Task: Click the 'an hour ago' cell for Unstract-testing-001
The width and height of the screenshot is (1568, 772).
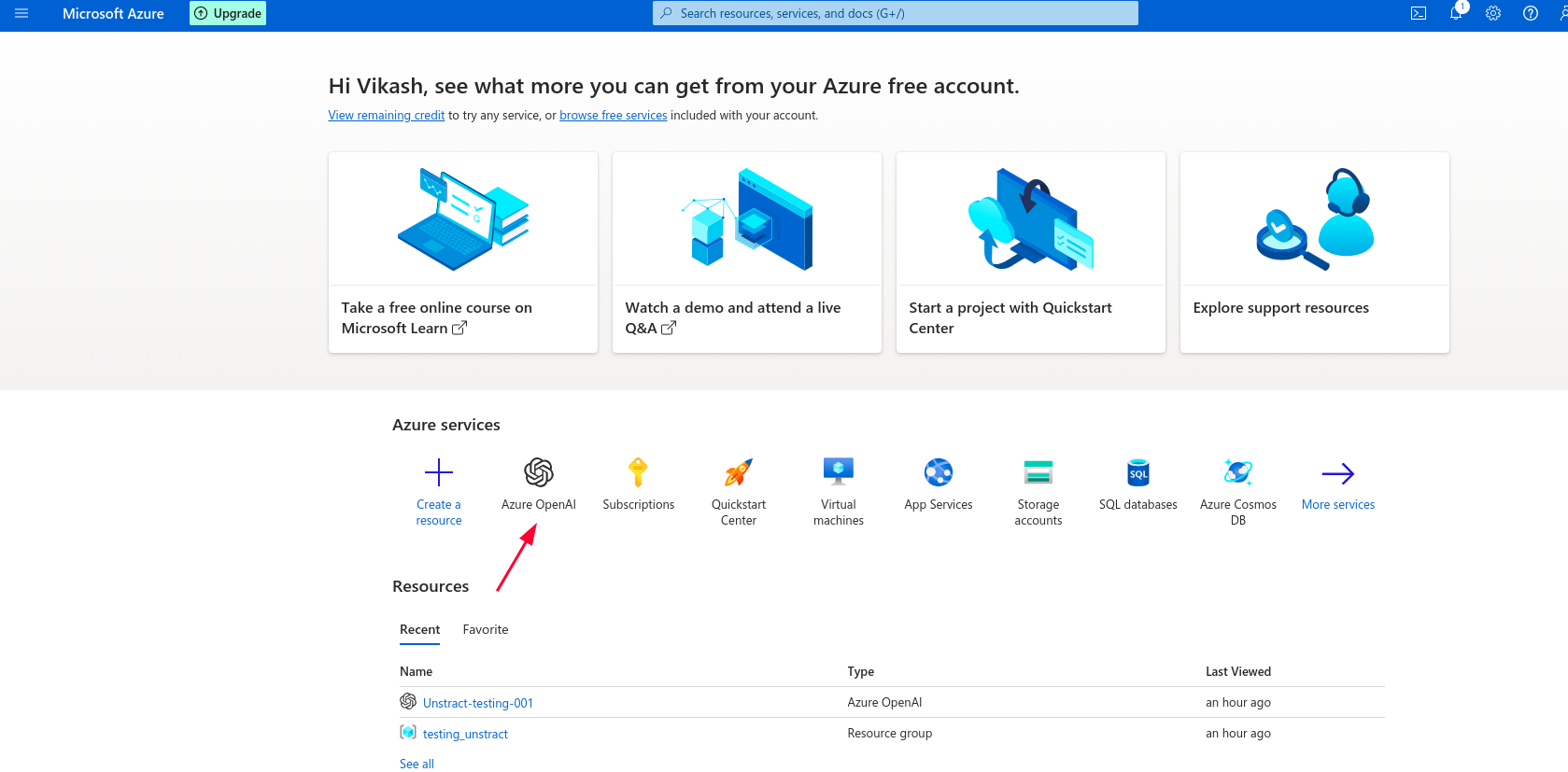Action: [1238, 703]
